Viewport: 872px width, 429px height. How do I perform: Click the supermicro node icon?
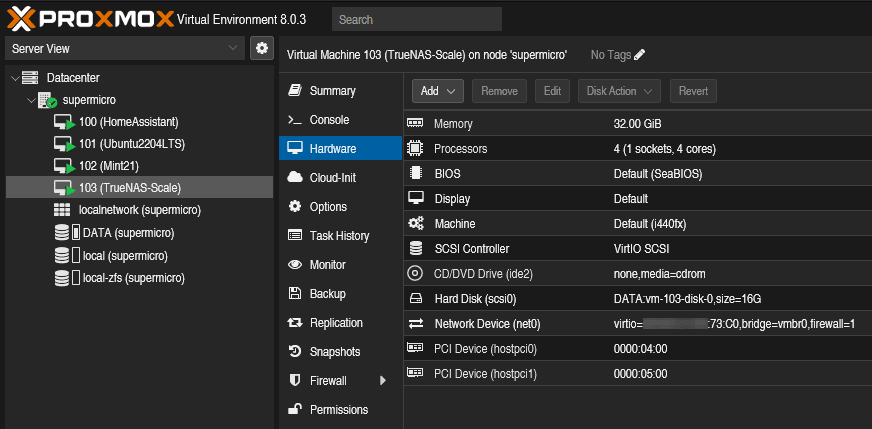point(47,101)
